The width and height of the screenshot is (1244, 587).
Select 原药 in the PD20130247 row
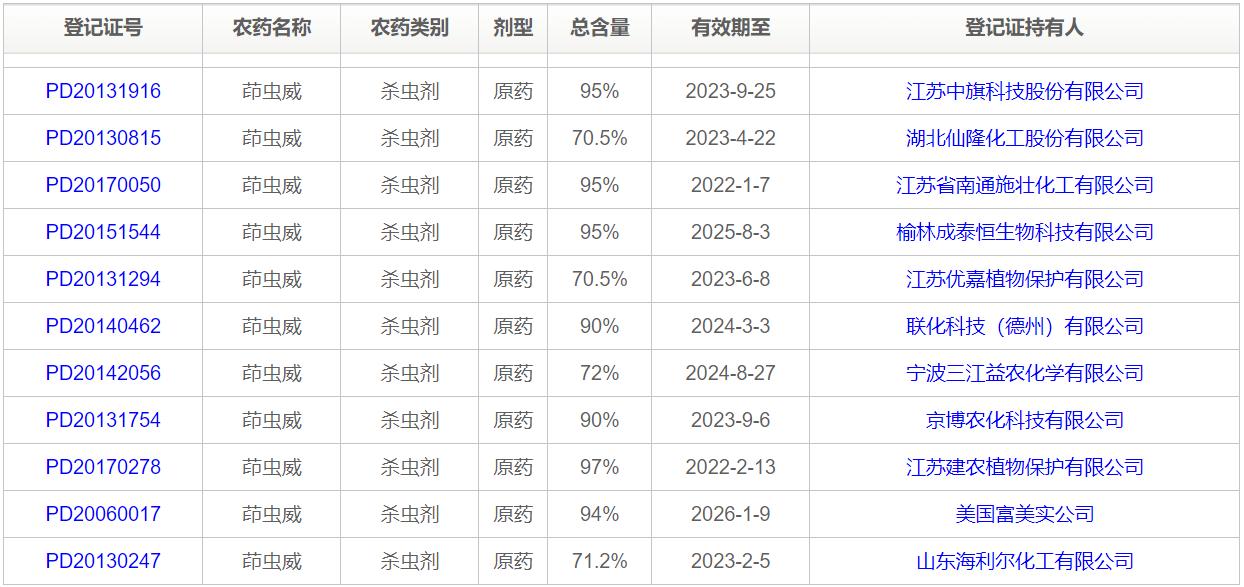(513, 561)
